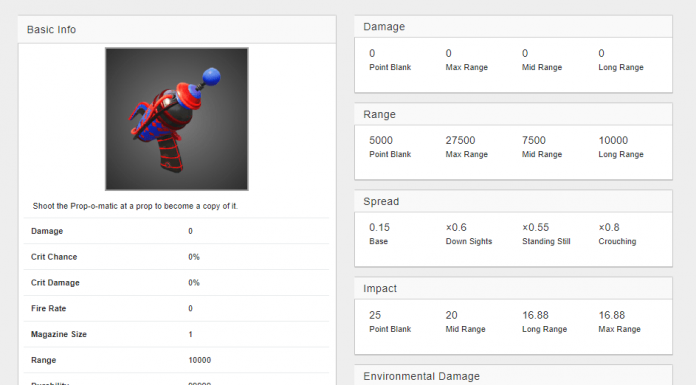Select the Magazine Size row

[x=176, y=334]
